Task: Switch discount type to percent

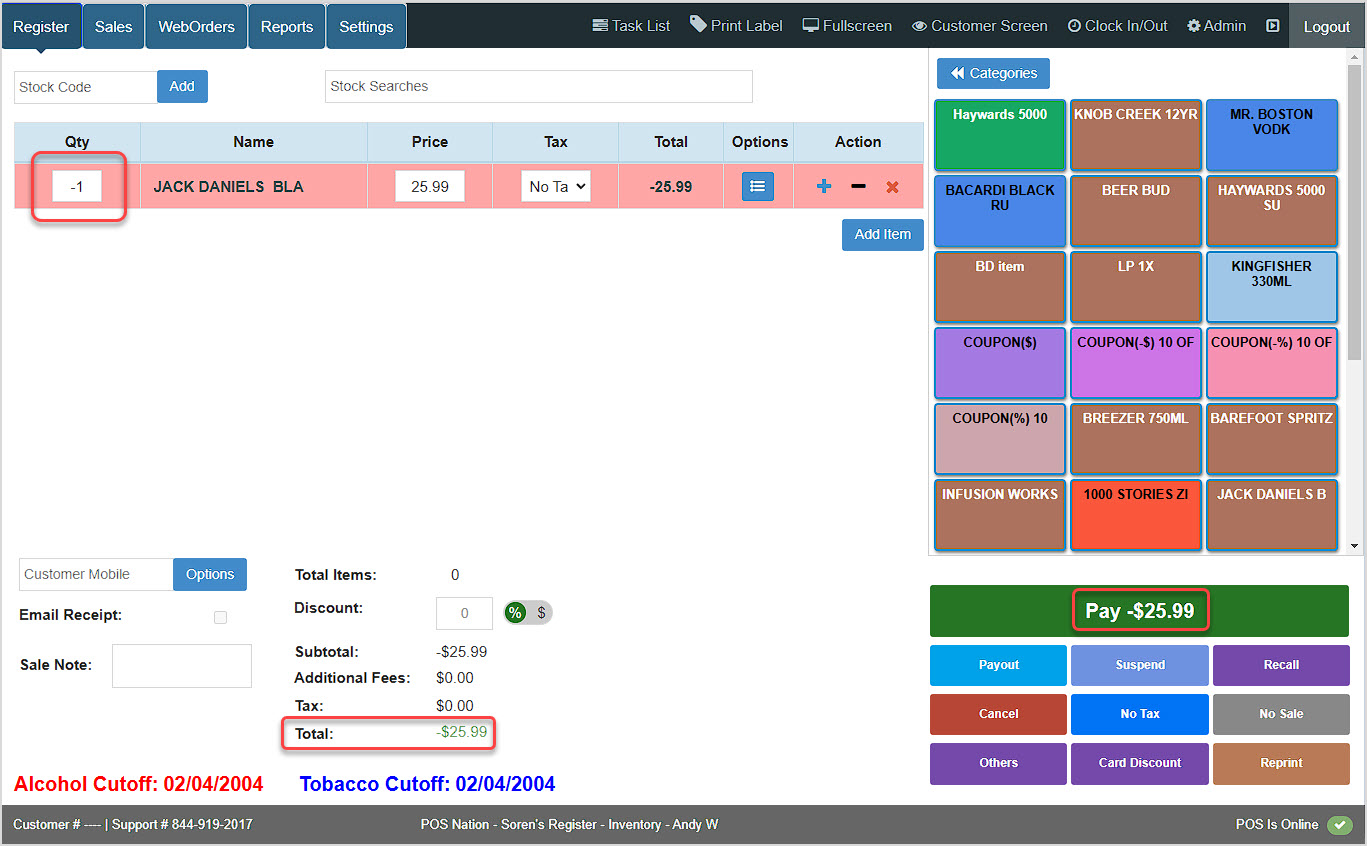Action: point(515,613)
